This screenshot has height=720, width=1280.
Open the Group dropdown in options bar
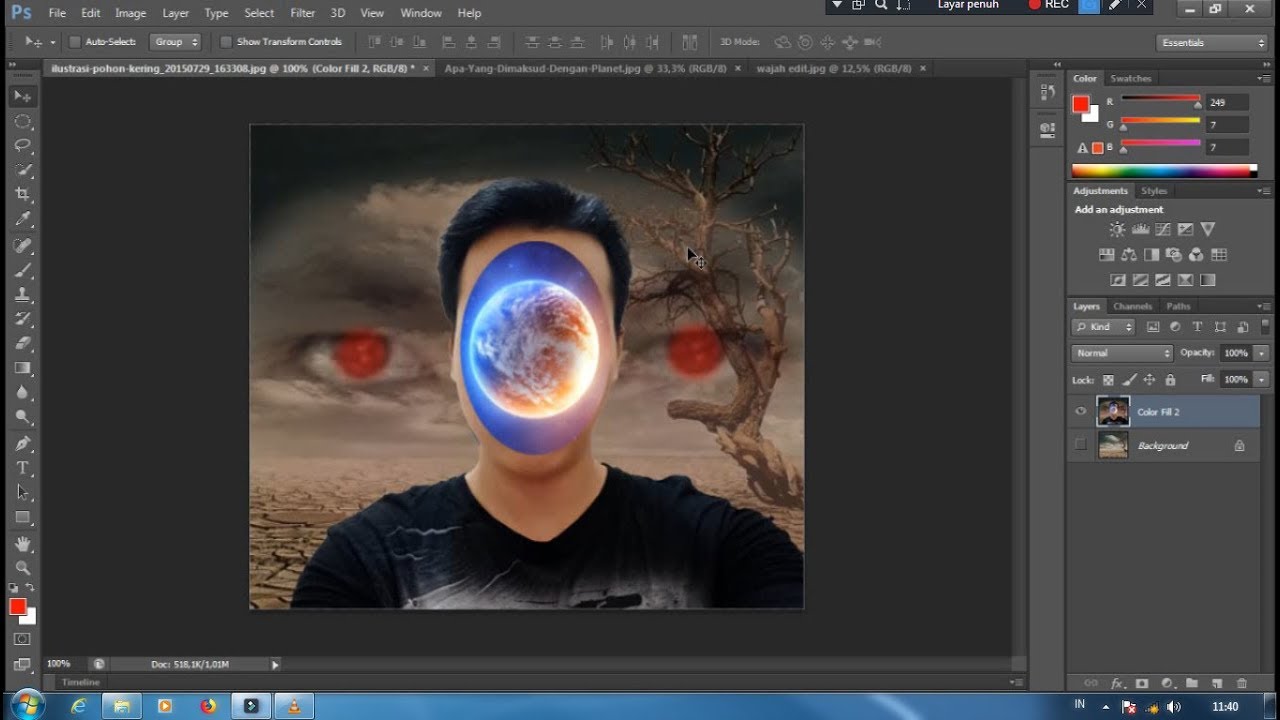point(175,42)
